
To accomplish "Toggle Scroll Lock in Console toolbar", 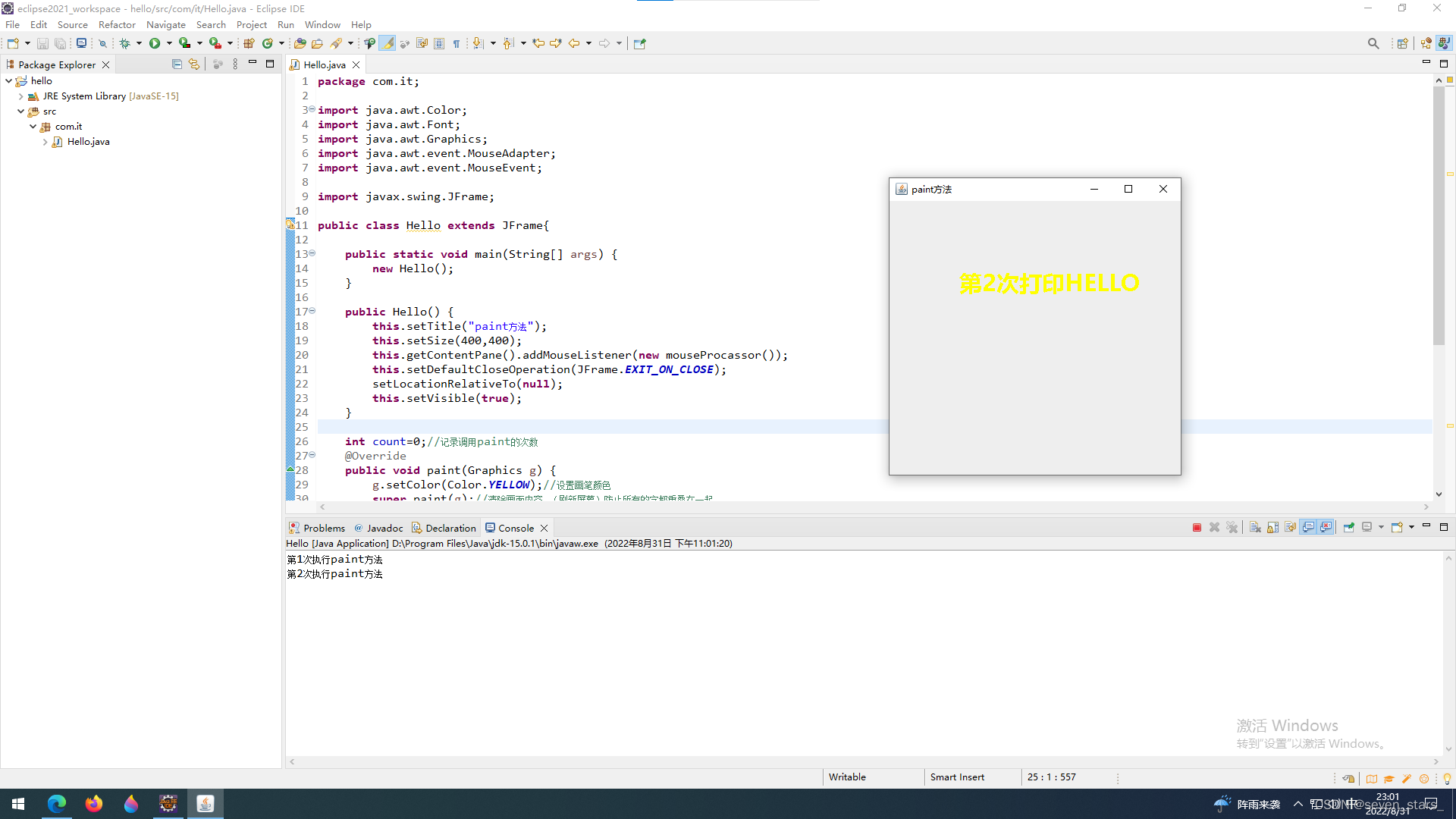I will click(x=1272, y=528).
